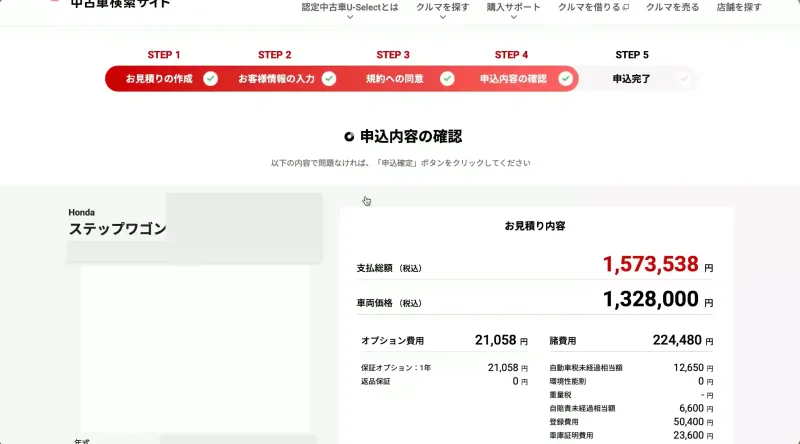This screenshot has height=444, width=800.
Task: Select the 申込内容の確認 step
Action: tap(513, 79)
